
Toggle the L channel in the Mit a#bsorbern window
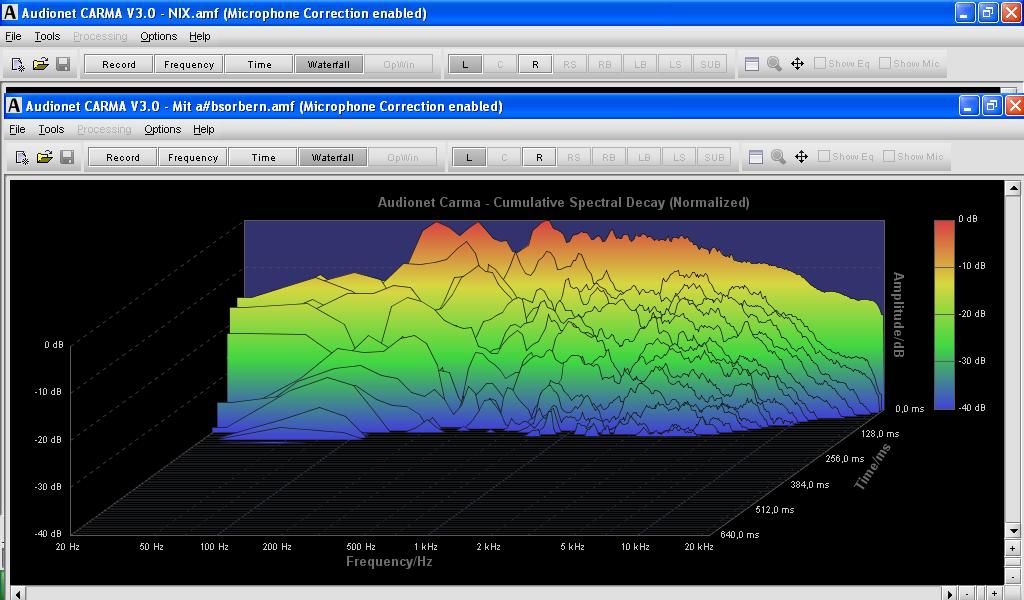pyautogui.click(x=469, y=157)
